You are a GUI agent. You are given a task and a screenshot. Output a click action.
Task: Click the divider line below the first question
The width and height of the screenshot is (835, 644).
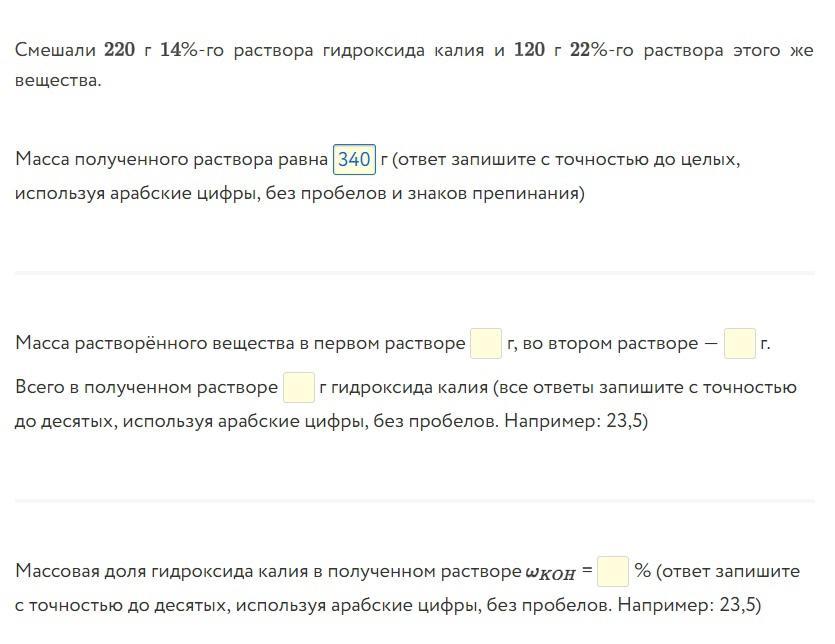pos(414,272)
